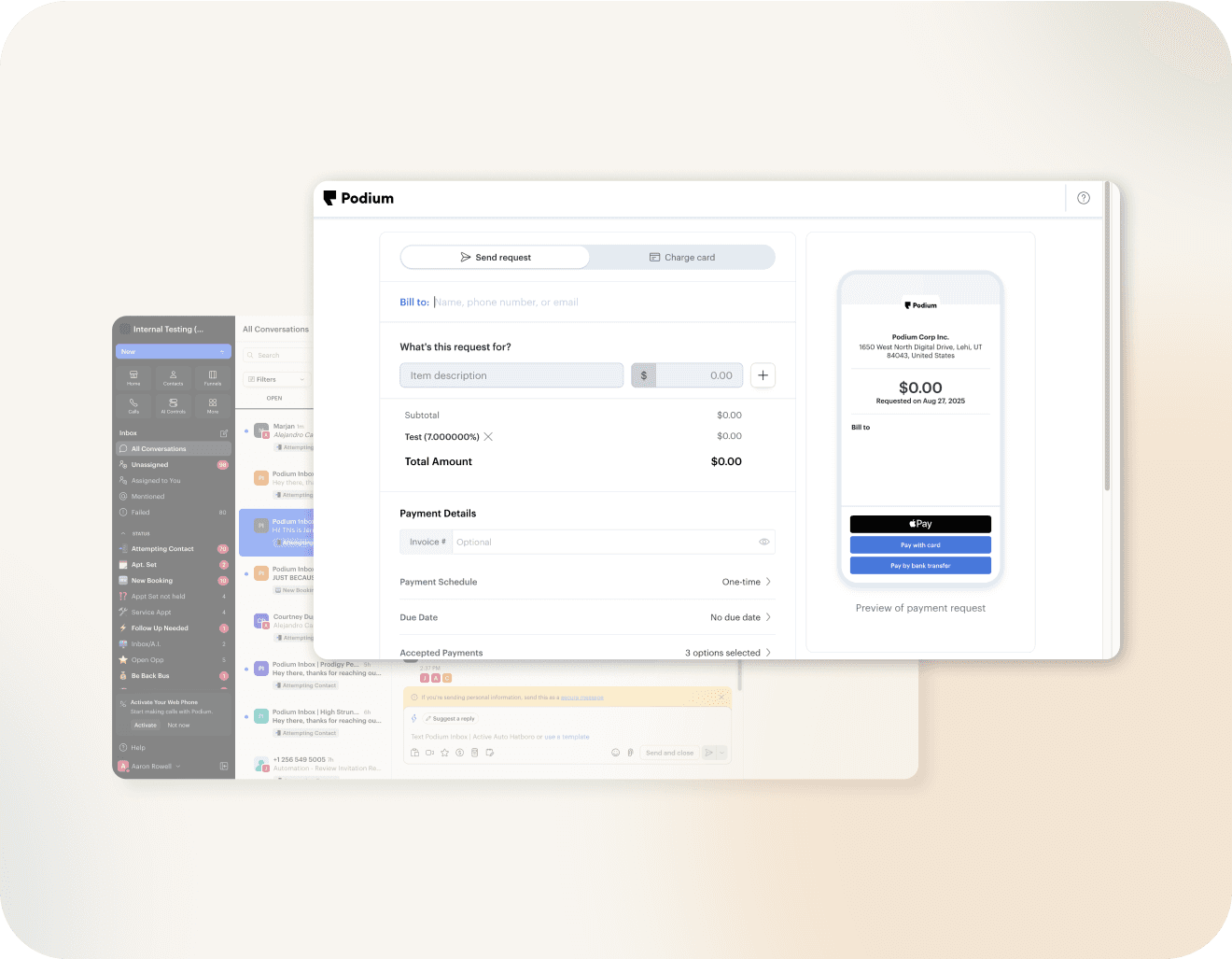
Task: Click the help question mark icon
Action: (x=1083, y=198)
